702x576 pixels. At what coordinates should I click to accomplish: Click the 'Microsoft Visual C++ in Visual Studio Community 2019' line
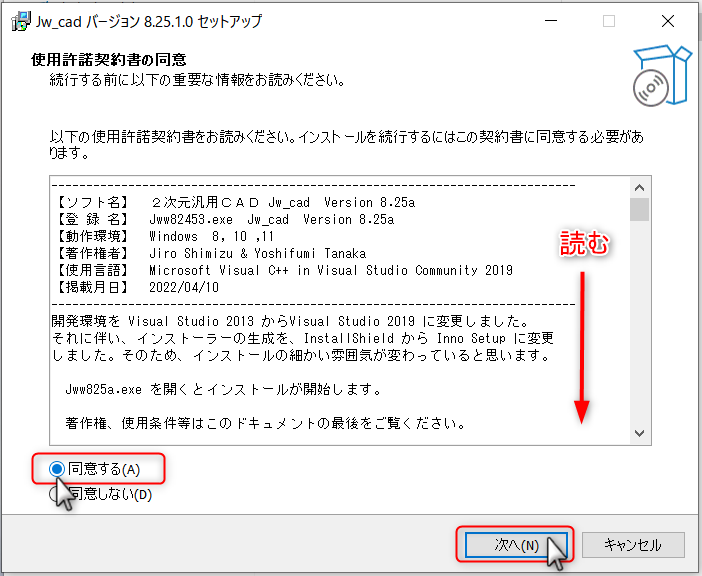pyautogui.click(x=331, y=270)
